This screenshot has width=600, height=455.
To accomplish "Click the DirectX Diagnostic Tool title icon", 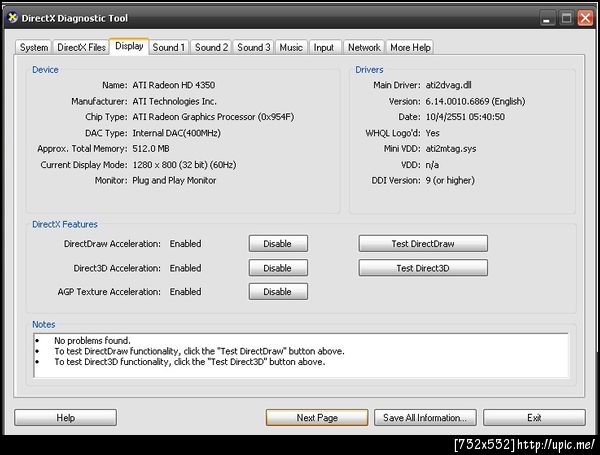I will click(x=13, y=18).
